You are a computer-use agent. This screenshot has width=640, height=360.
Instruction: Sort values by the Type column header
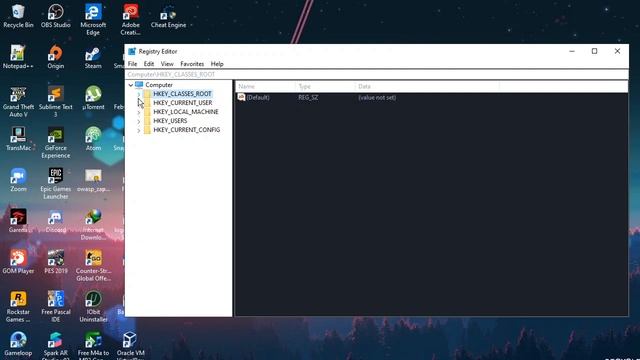tap(325, 87)
